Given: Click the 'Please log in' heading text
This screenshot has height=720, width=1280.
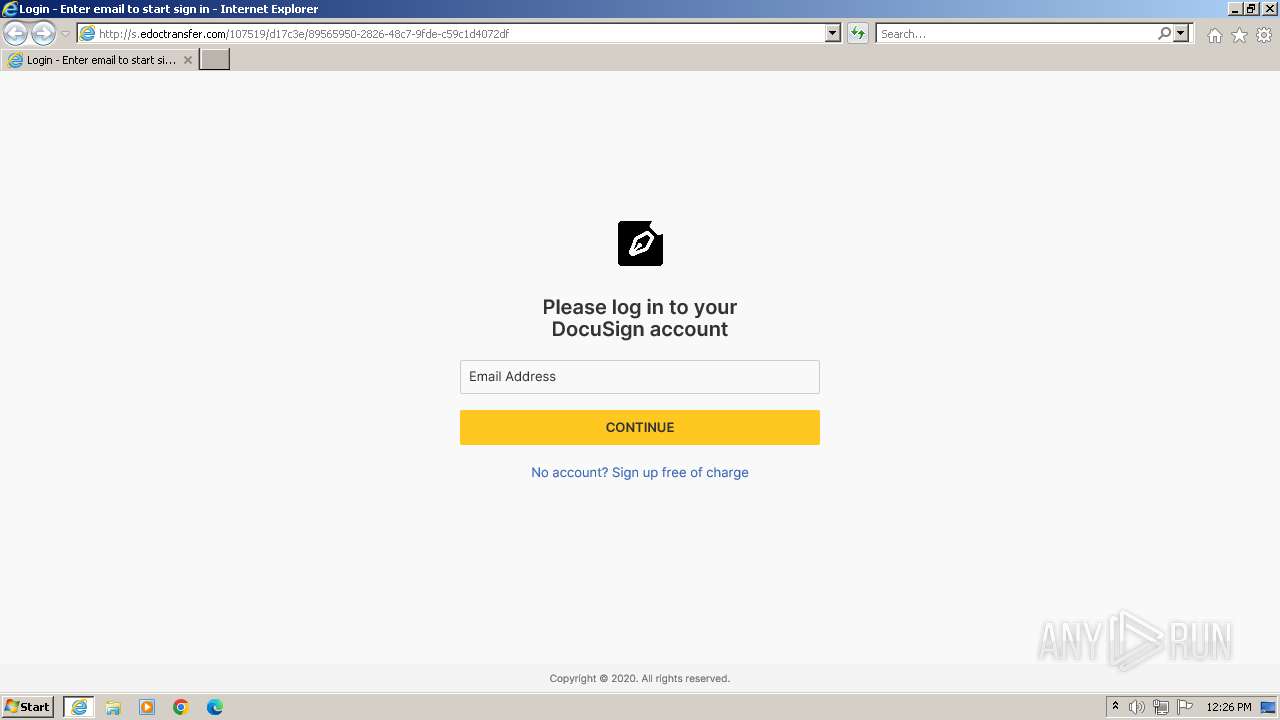Looking at the screenshot, I should coord(640,318).
